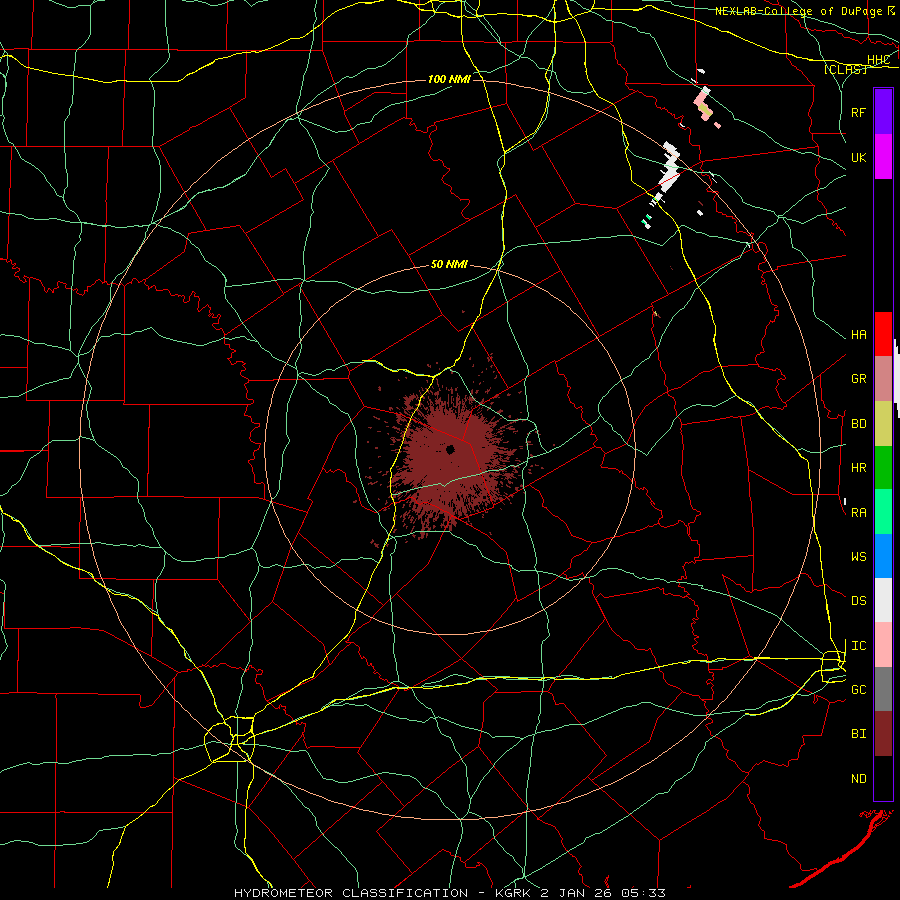The image size is (900, 900).
Task: Click the RA legend label
Action: click(859, 513)
